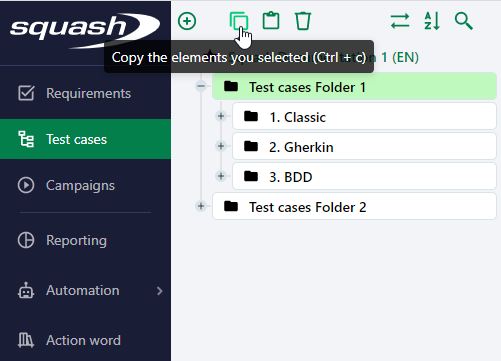The height and width of the screenshot is (361, 501).
Task: Click the Copy selected elements icon
Action: point(239,21)
